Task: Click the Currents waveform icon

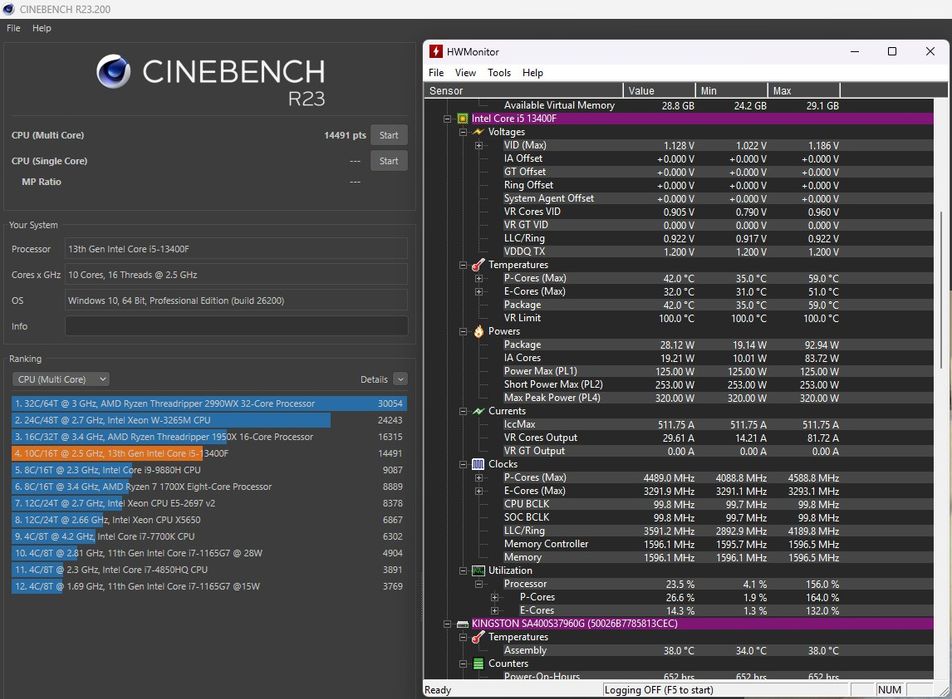Action: [x=478, y=411]
